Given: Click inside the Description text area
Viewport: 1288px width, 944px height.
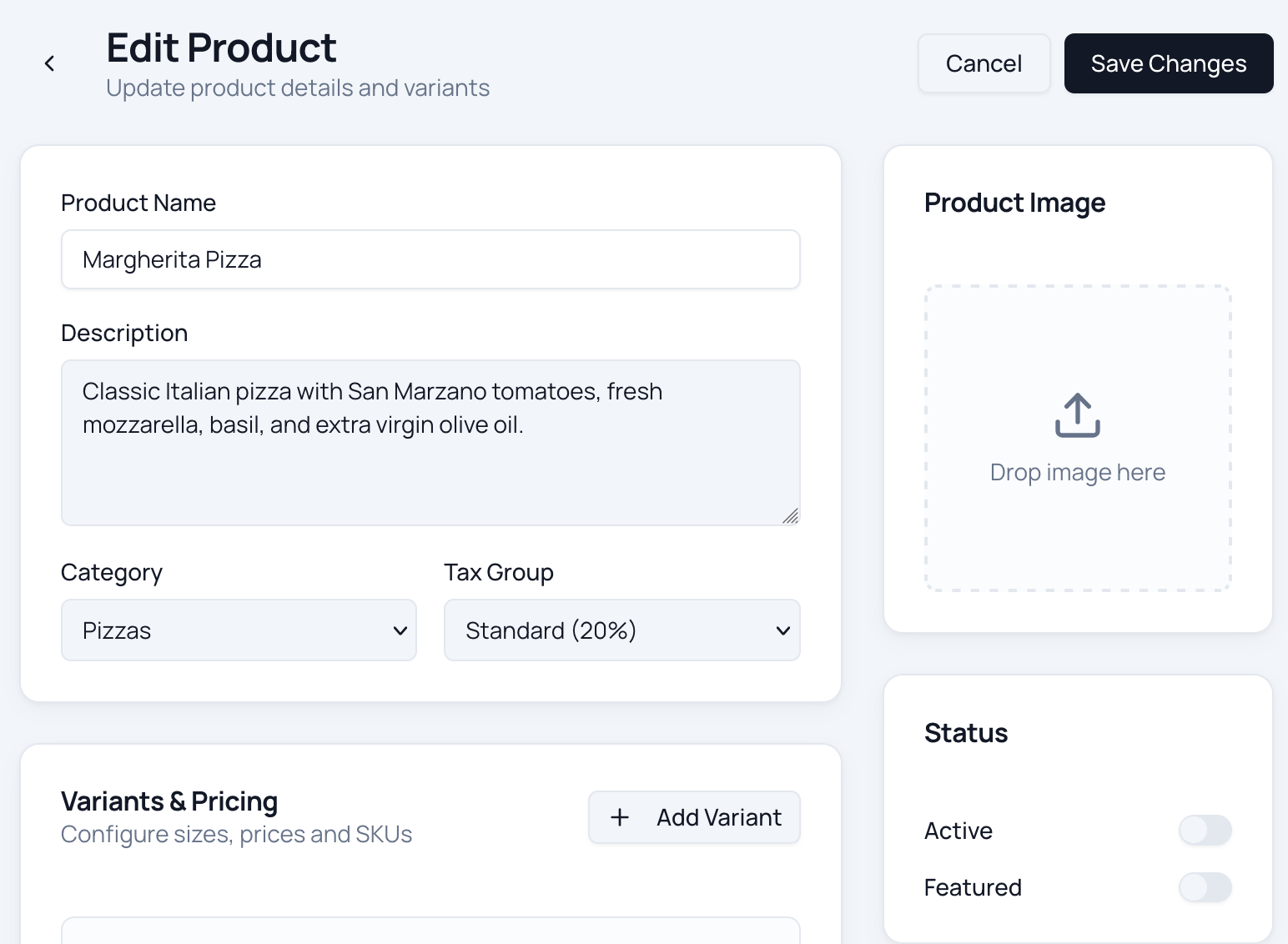Looking at the screenshot, I should 430,467.
